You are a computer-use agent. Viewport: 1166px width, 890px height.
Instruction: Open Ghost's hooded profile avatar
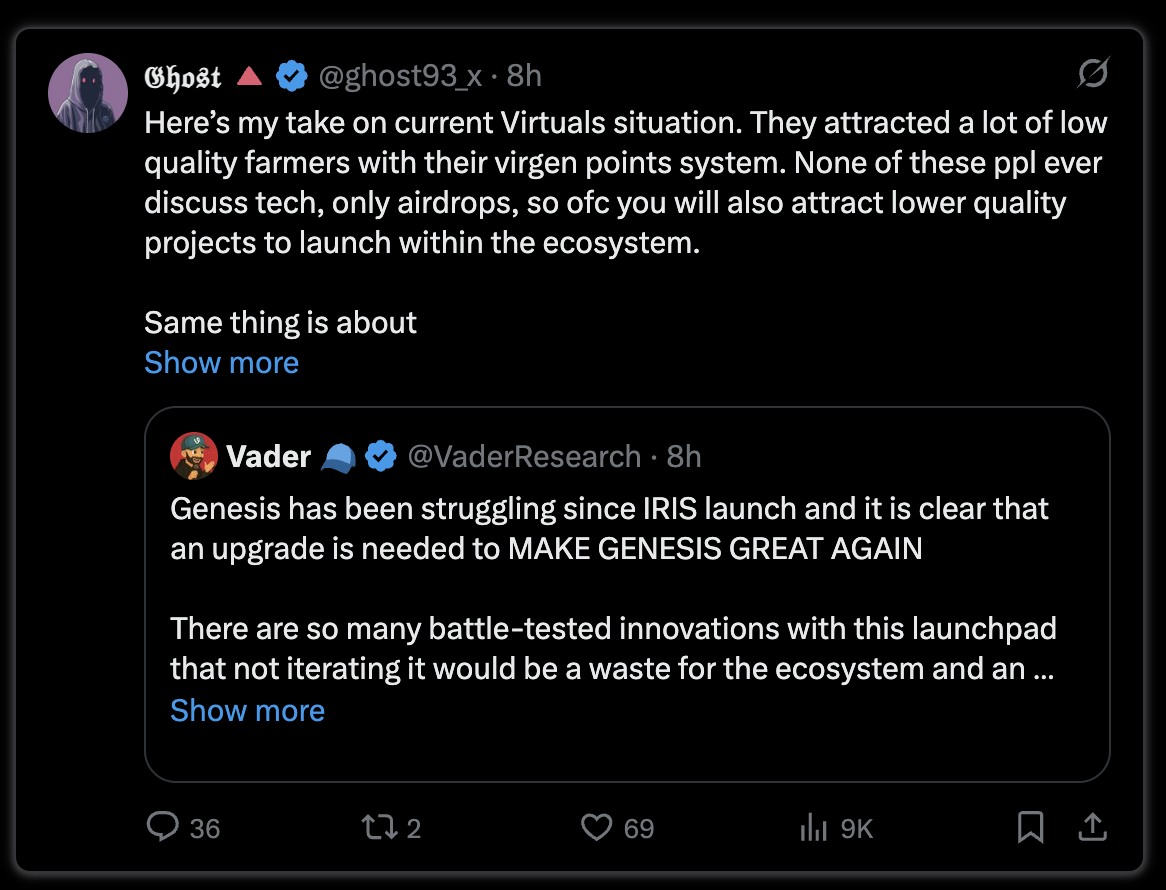[x=88, y=93]
